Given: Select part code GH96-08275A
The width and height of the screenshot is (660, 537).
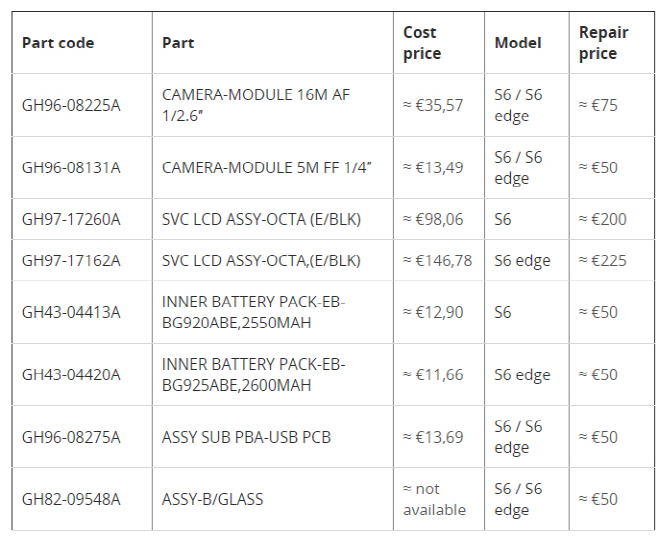Looking at the screenshot, I should click(x=71, y=437).
